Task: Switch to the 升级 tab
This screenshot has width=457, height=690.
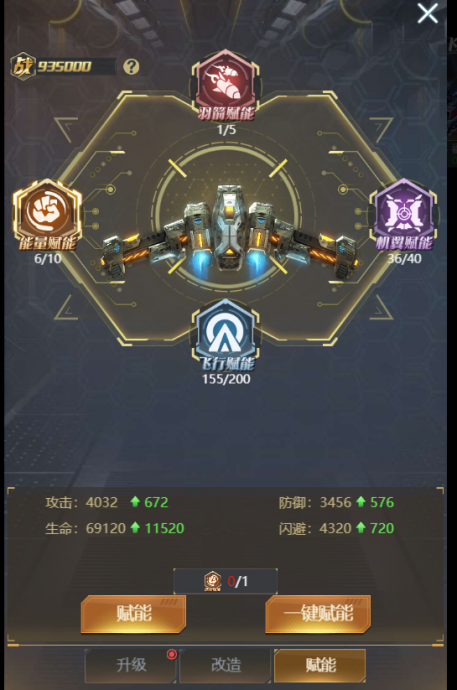Action: (131, 665)
